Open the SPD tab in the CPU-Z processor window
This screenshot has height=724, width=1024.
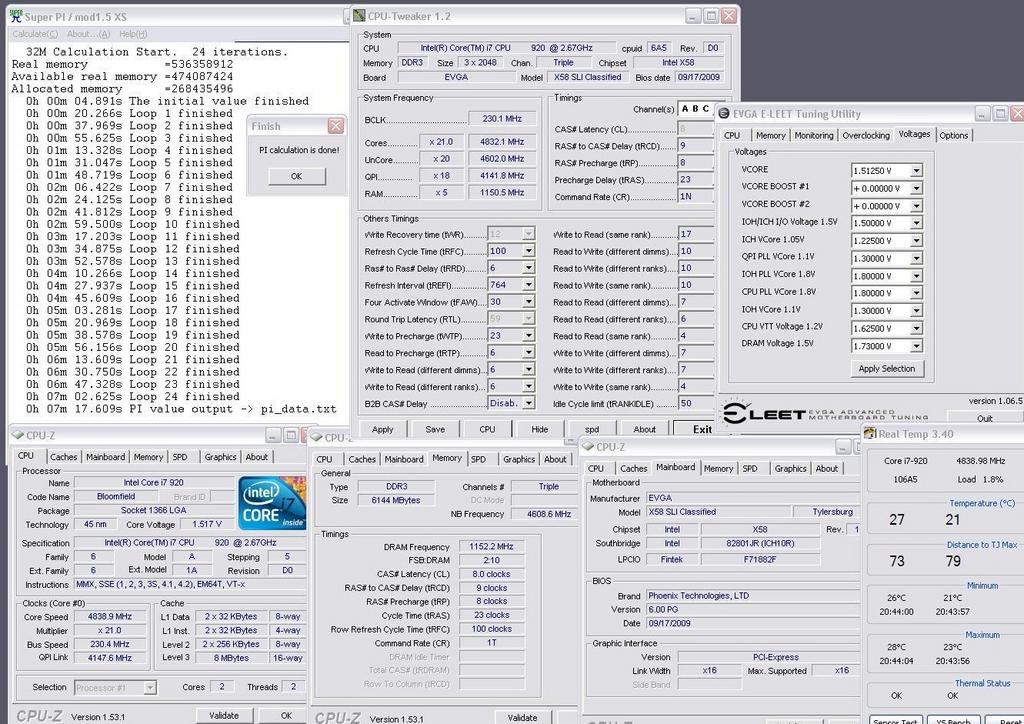click(x=180, y=457)
